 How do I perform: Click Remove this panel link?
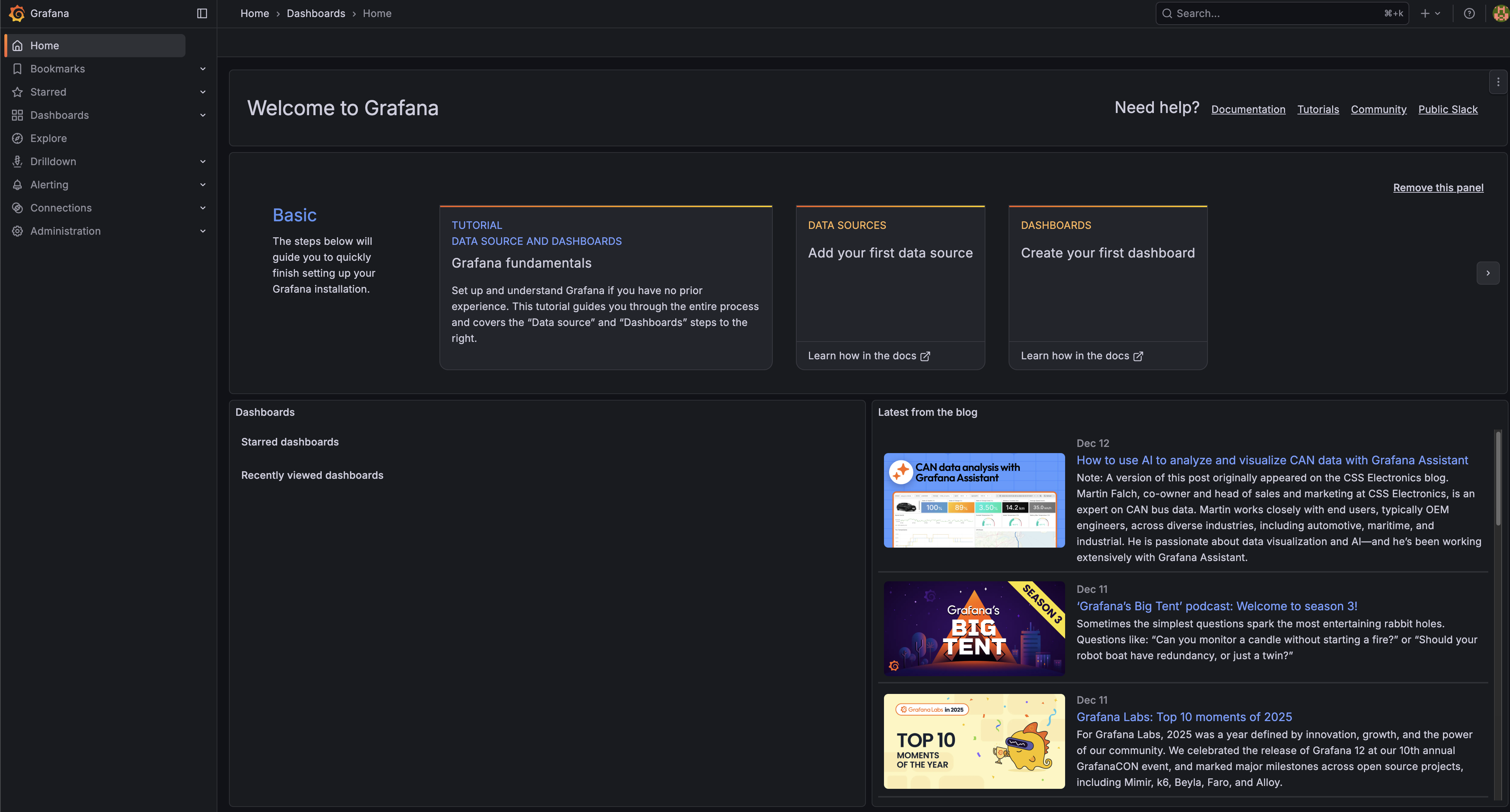tap(1438, 188)
